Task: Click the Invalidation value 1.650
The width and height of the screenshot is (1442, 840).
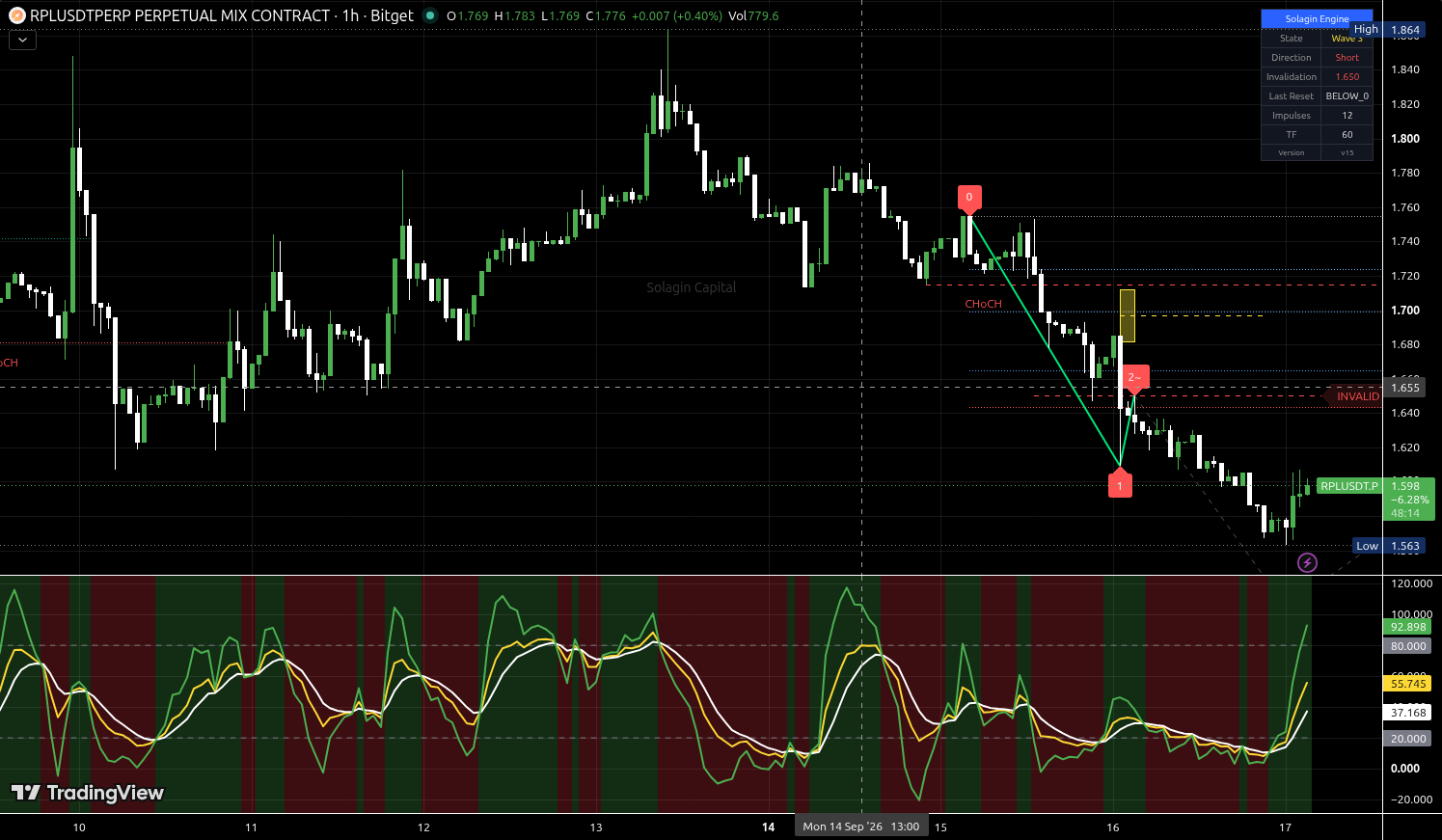Action: pos(1347,77)
